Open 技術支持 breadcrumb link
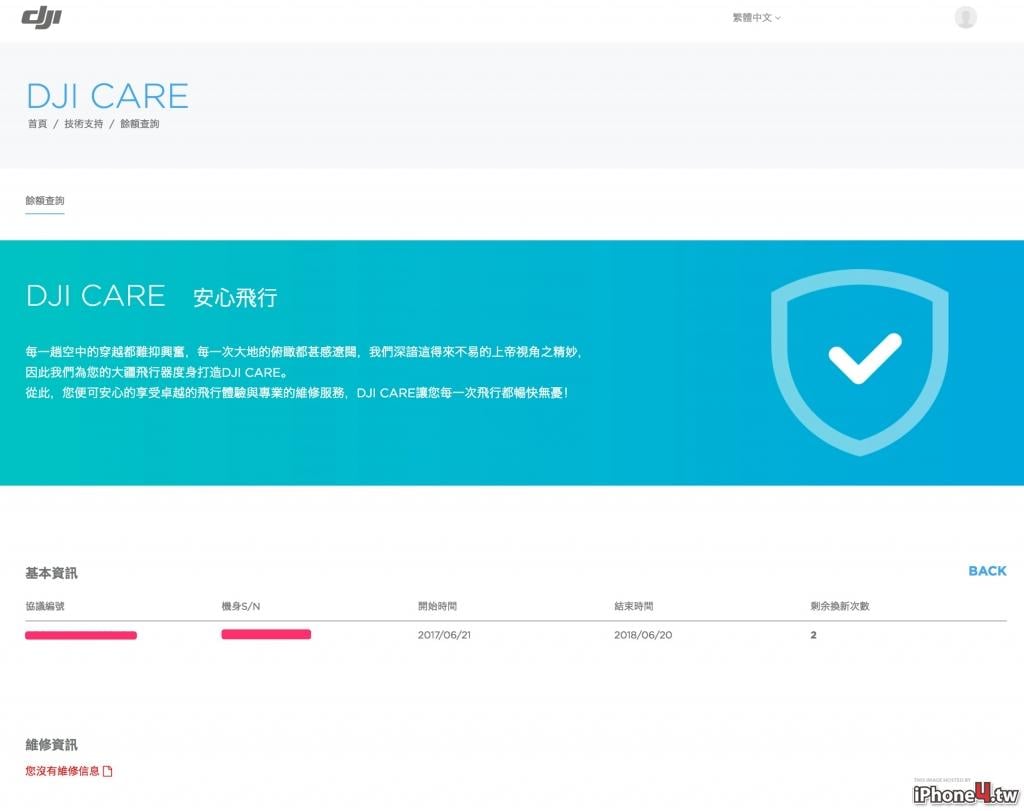The width and height of the screenshot is (1024, 811). [x=84, y=123]
